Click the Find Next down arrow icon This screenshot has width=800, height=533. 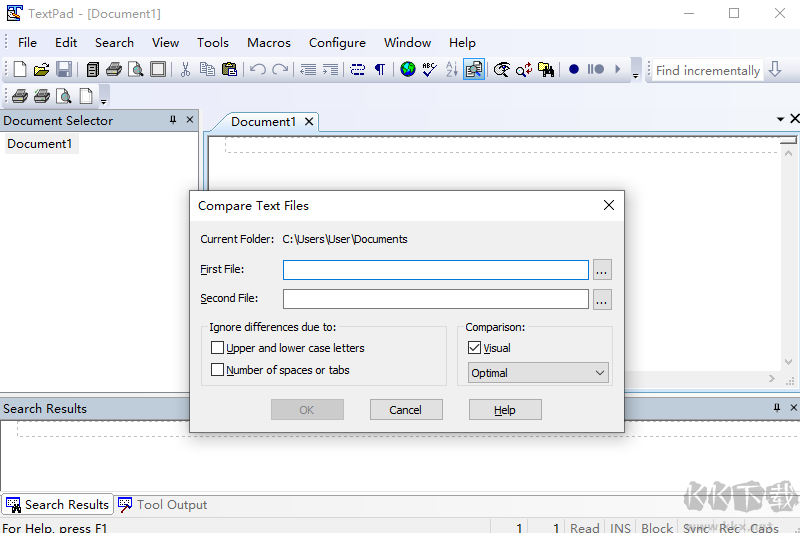pos(775,69)
